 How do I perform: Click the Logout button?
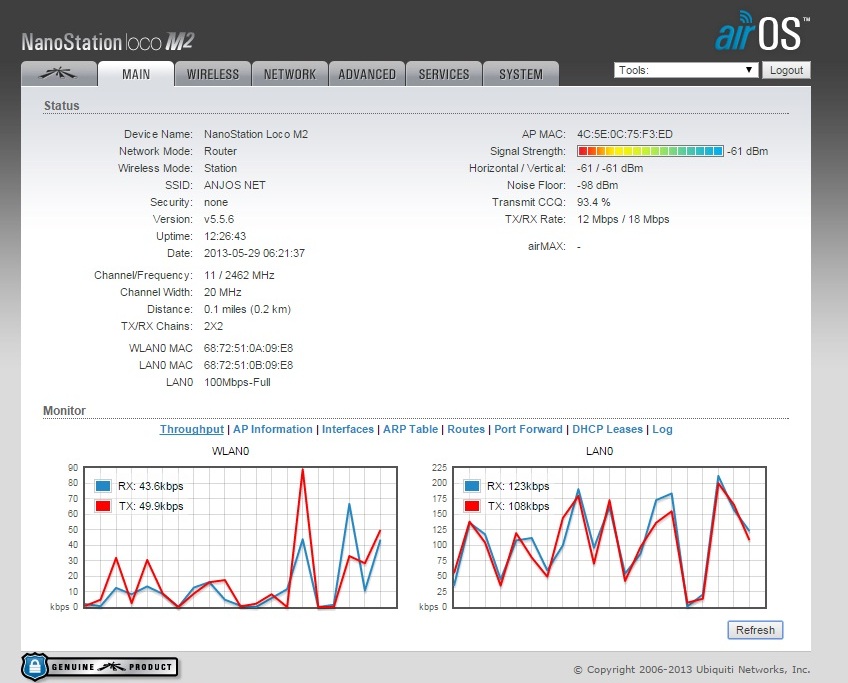coord(786,70)
